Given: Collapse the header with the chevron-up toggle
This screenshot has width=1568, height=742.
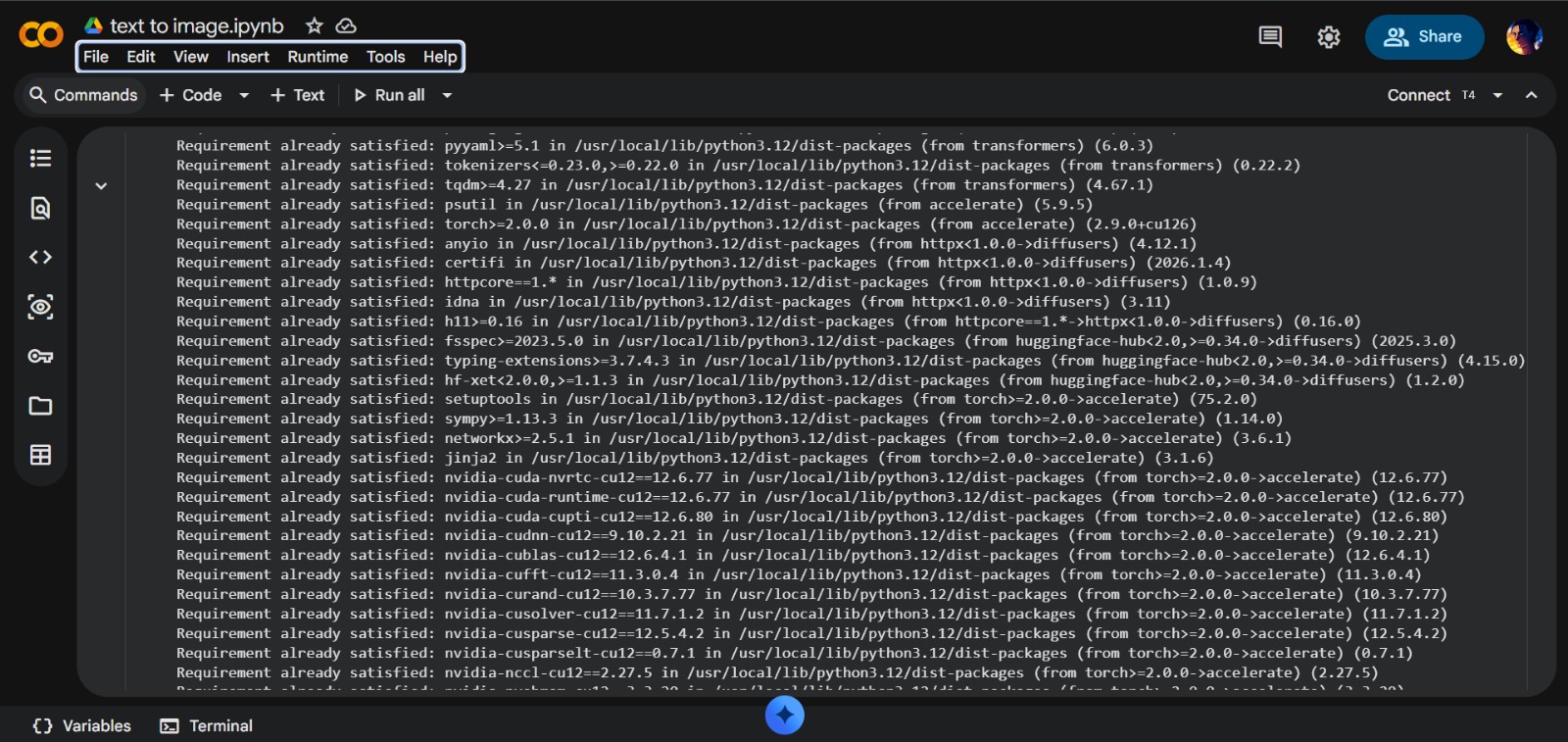Looking at the screenshot, I should (1531, 95).
